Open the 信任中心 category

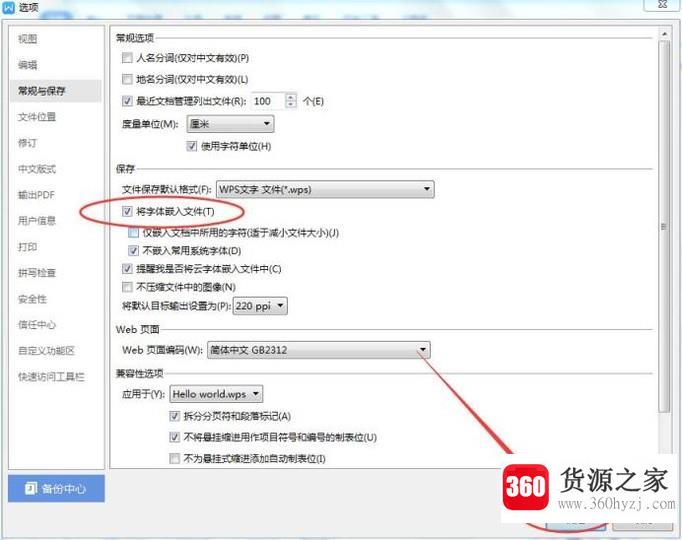[x=37, y=324]
